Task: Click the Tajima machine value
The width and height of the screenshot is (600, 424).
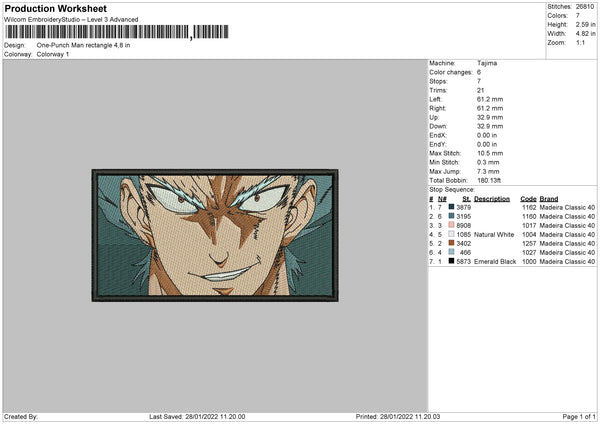Action: click(488, 63)
